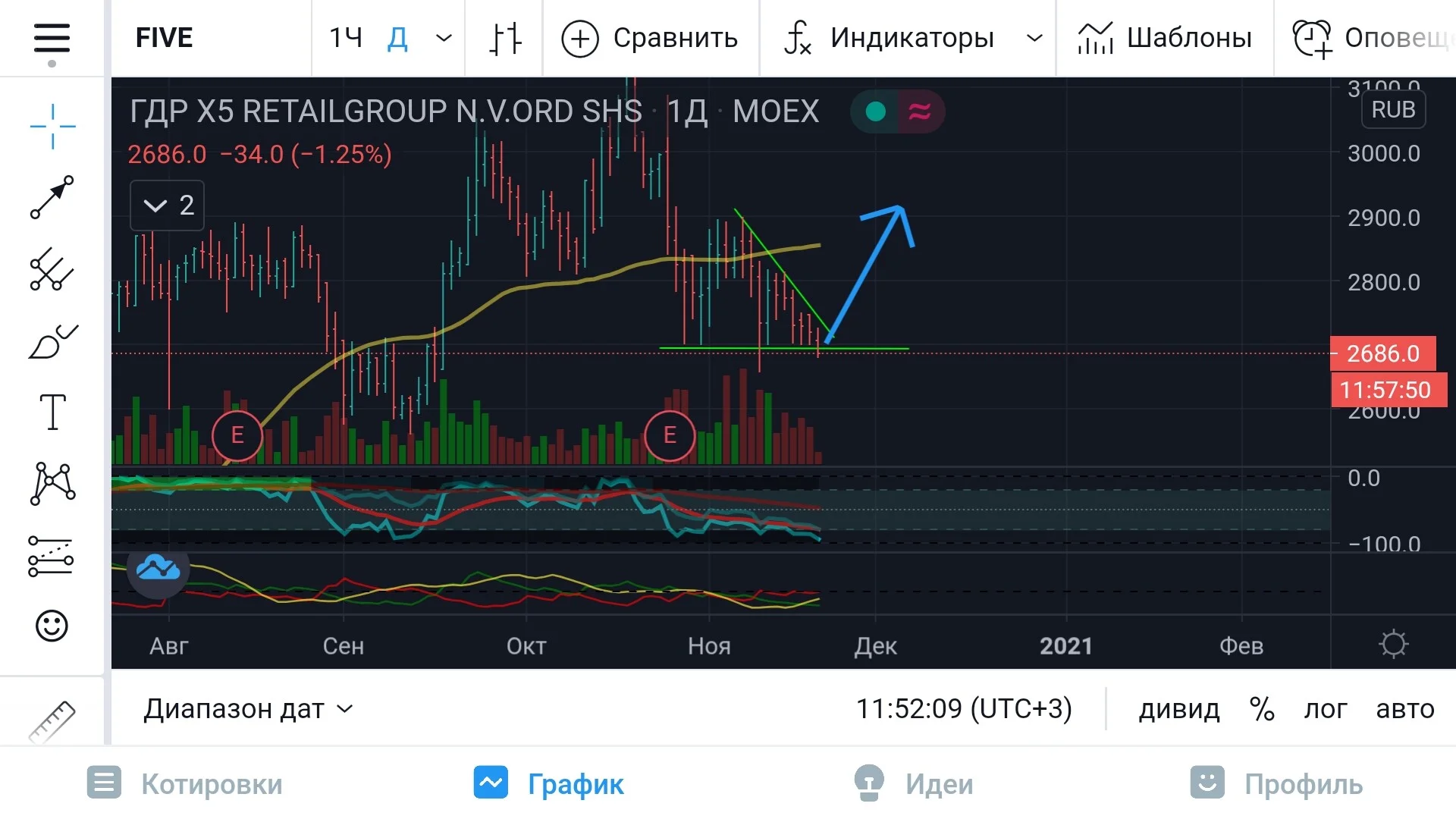
Task: Click the Фев label on time axis
Action: tap(1241, 646)
